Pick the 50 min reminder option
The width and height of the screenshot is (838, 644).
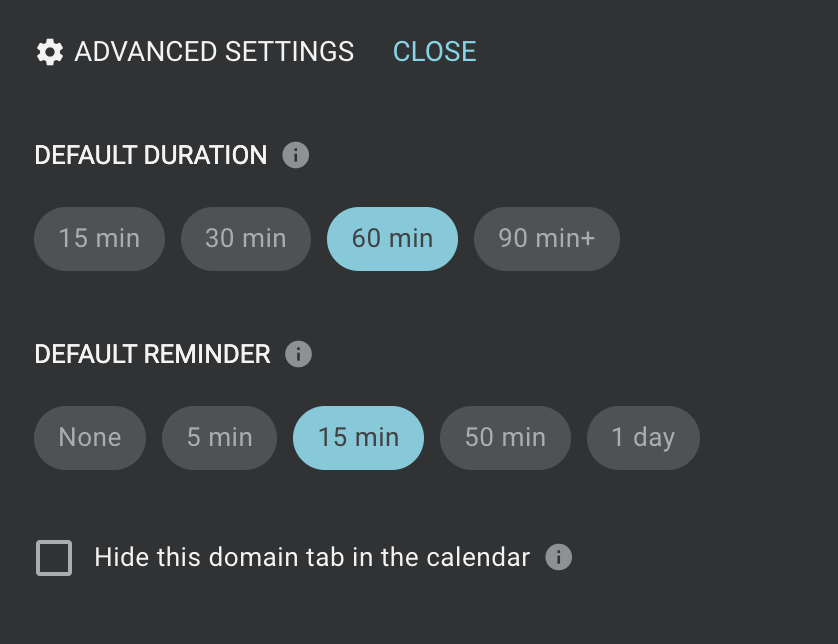tap(505, 437)
